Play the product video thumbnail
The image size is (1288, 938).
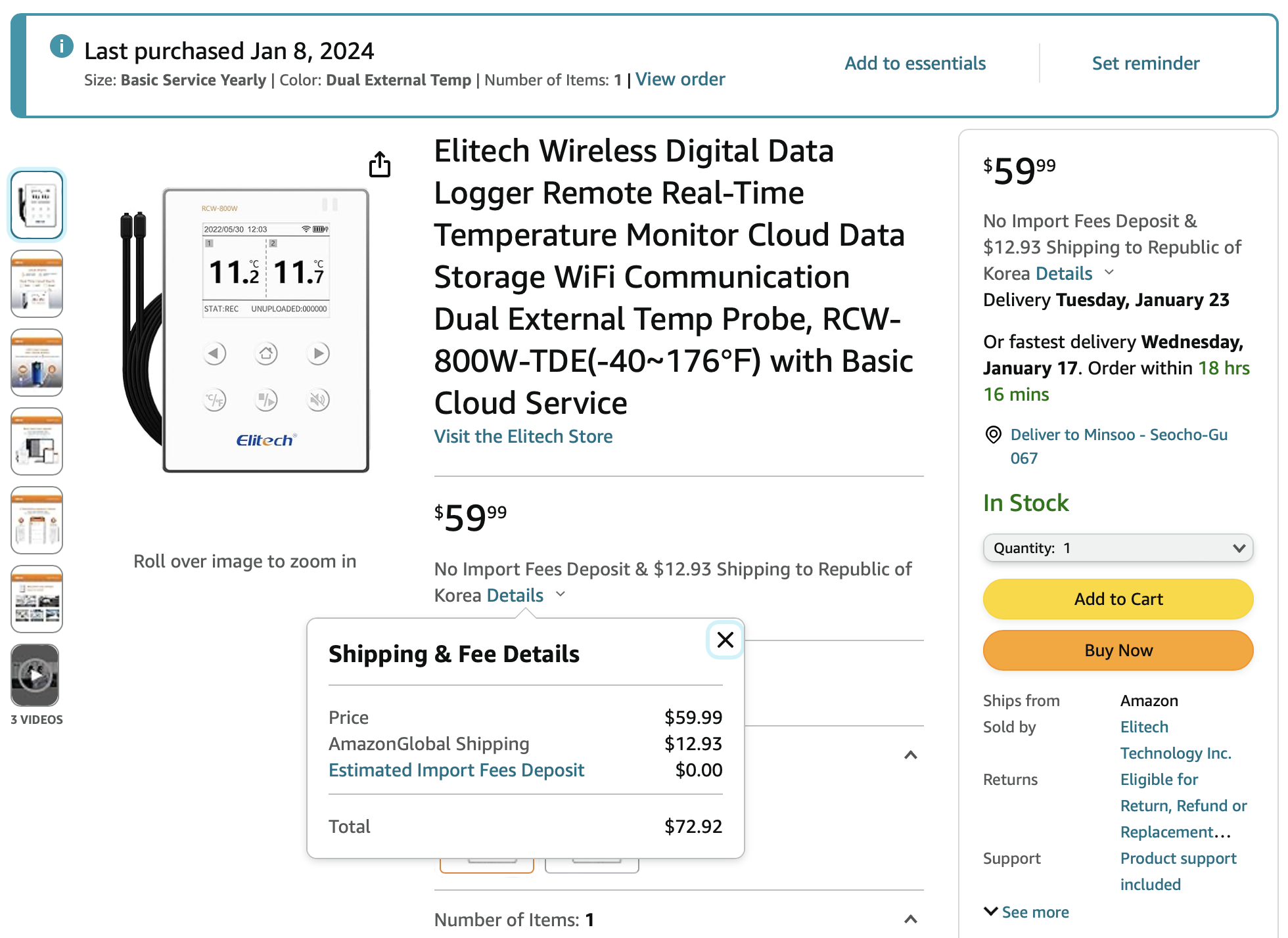tap(35, 675)
